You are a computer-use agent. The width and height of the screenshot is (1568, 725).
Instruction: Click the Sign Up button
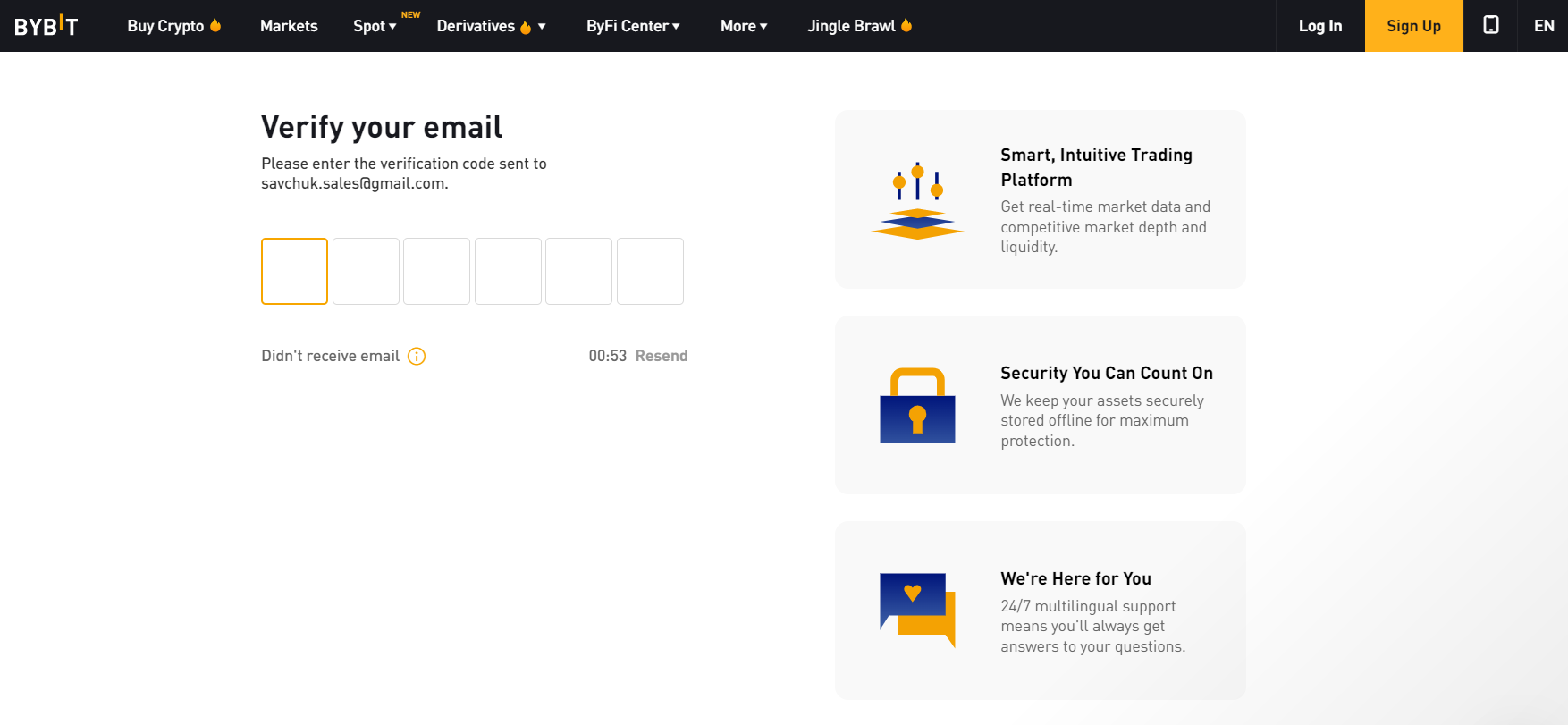tap(1414, 26)
